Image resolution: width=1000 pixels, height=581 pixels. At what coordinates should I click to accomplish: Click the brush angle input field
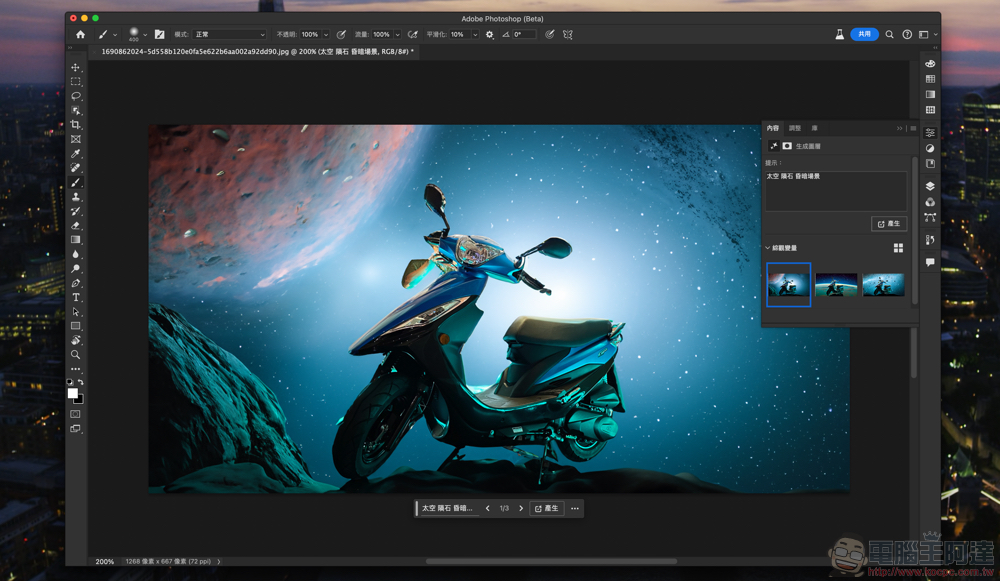[x=524, y=34]
